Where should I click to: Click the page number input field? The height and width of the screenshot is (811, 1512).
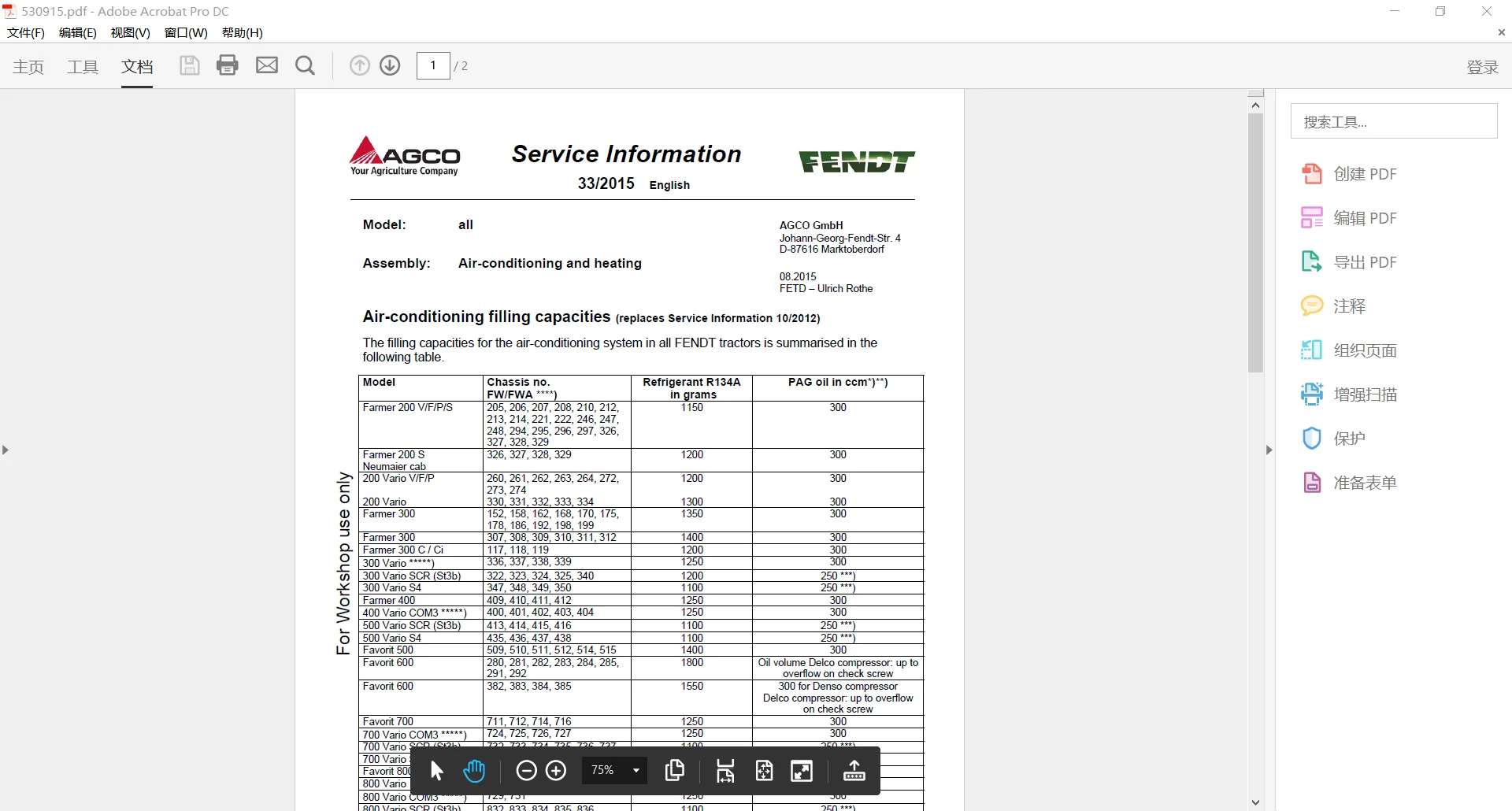(x=433, y=65)
